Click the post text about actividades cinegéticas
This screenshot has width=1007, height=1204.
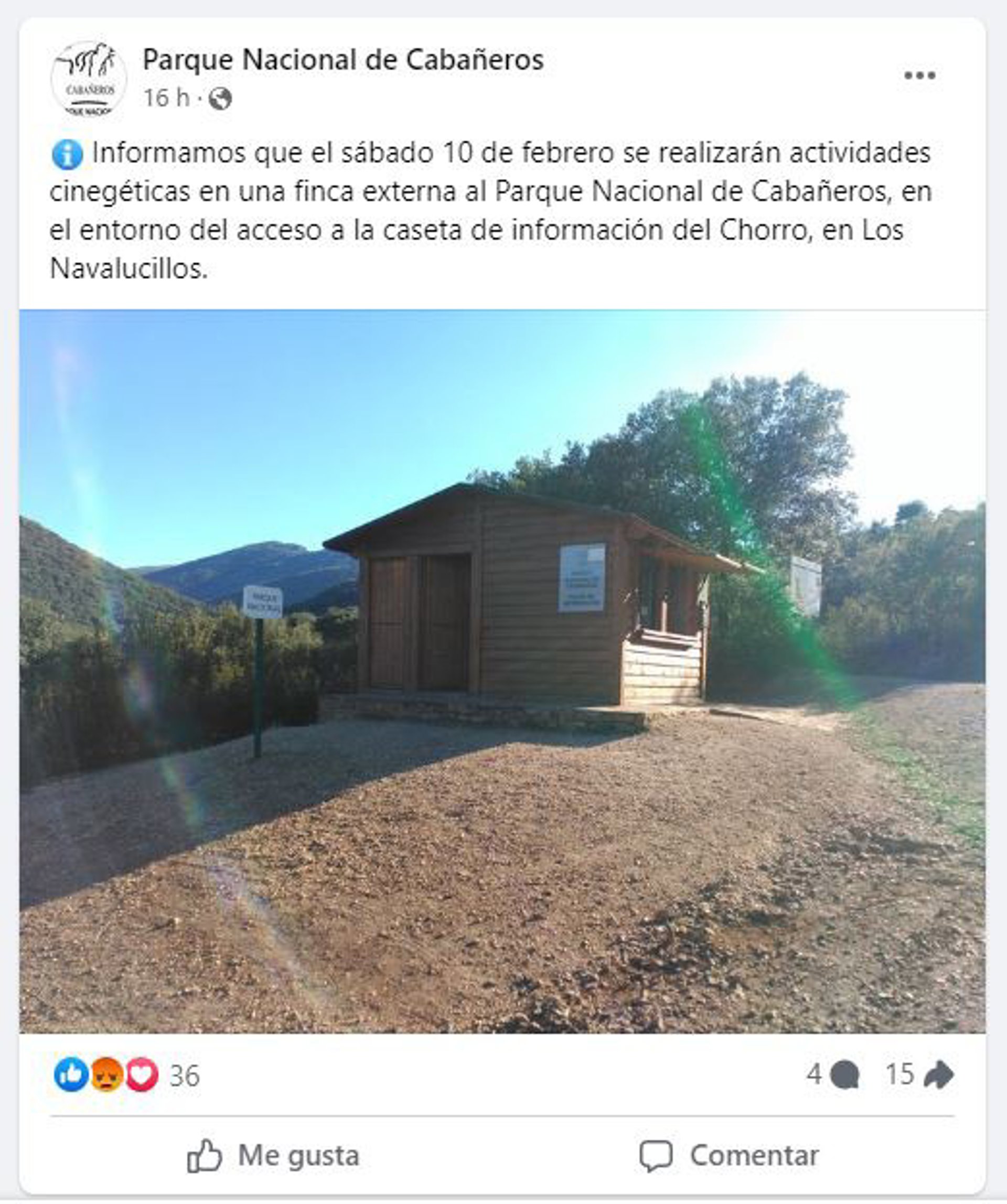[491, 210]
